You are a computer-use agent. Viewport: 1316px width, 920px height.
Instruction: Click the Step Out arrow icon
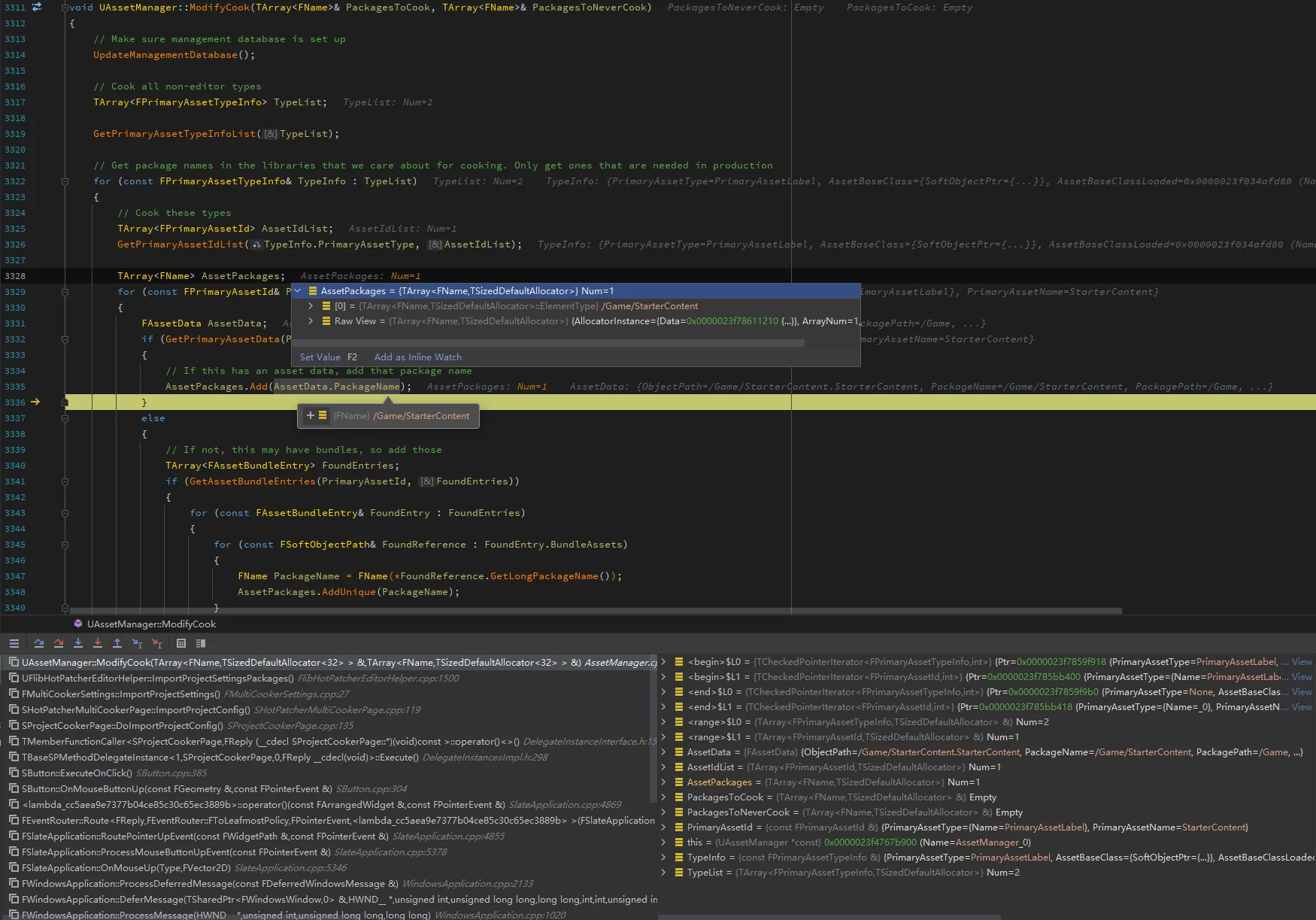coord(117,643)
